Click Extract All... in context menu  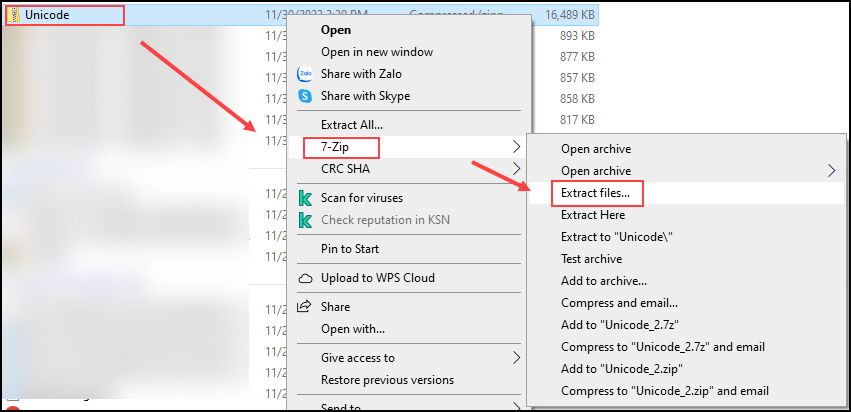[352, 125]
